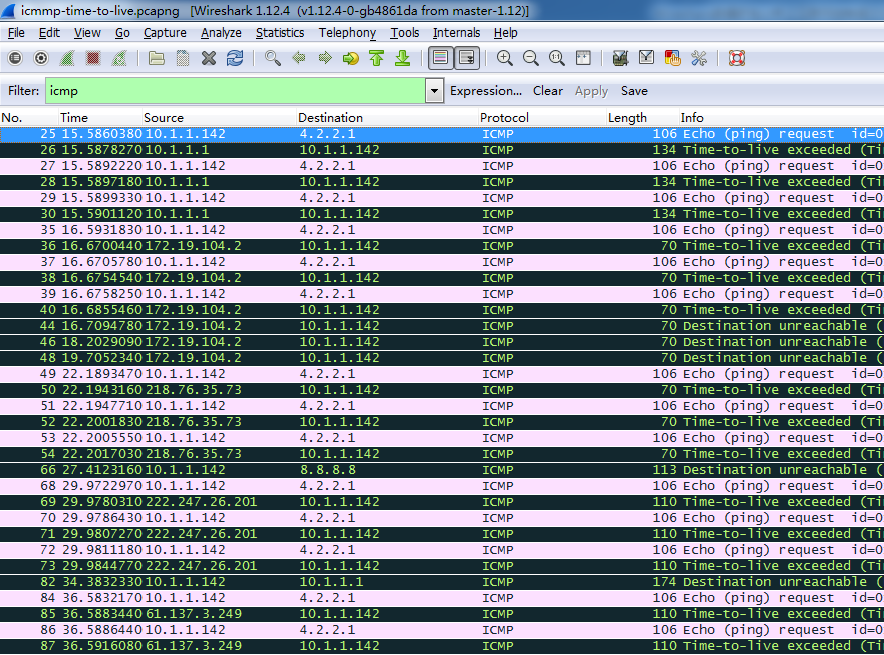Open the Tools menu
The width and height of the screenshot is (884, 655).
point(405,33)
